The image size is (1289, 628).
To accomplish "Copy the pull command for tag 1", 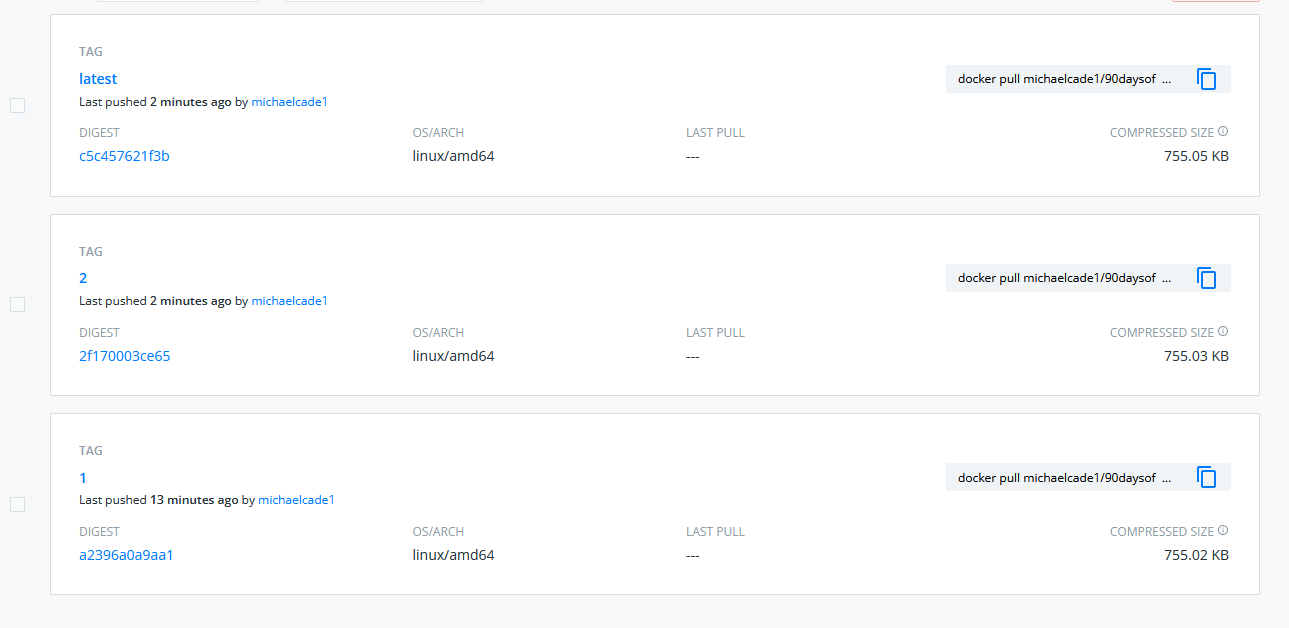I will (1207, 477).
